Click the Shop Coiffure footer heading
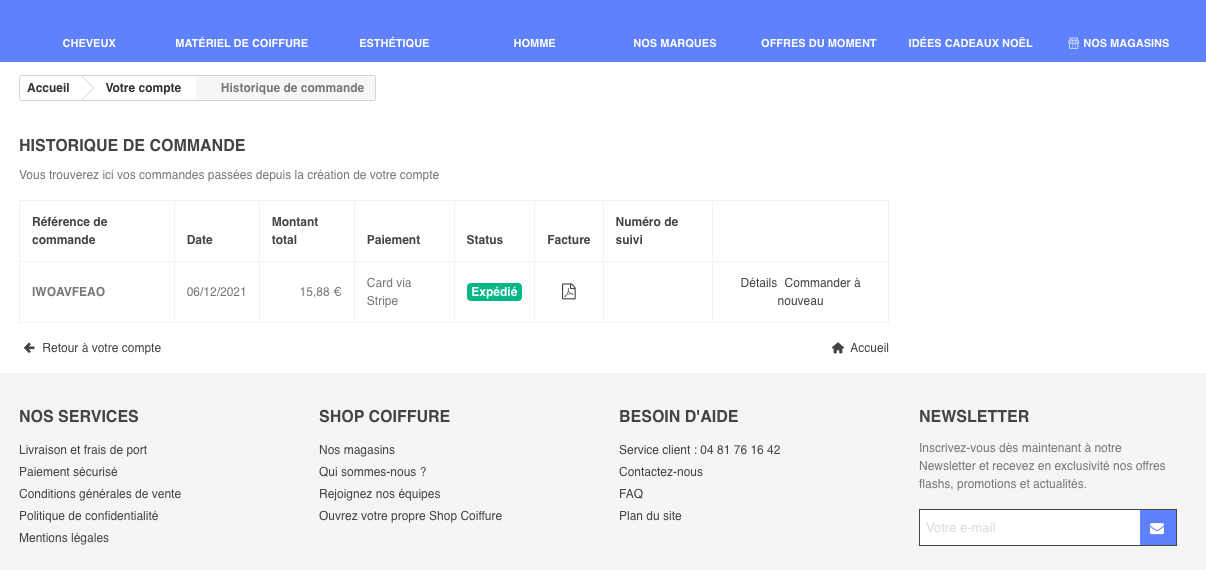Viewport: 1206px width, 570px height. [385, 416]
